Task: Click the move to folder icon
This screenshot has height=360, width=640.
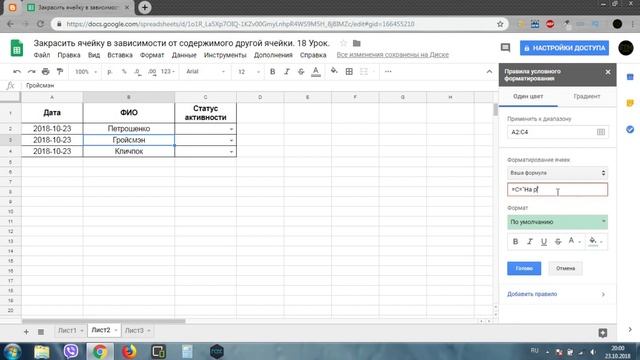Action: pyautogui.click(x=356, y=43)
